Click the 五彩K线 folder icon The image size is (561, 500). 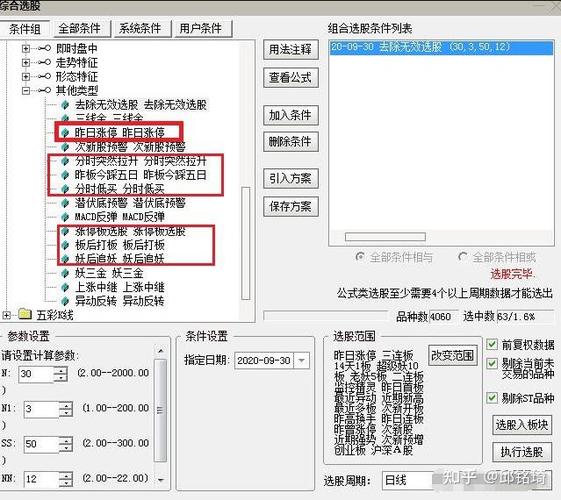point(25,314)
